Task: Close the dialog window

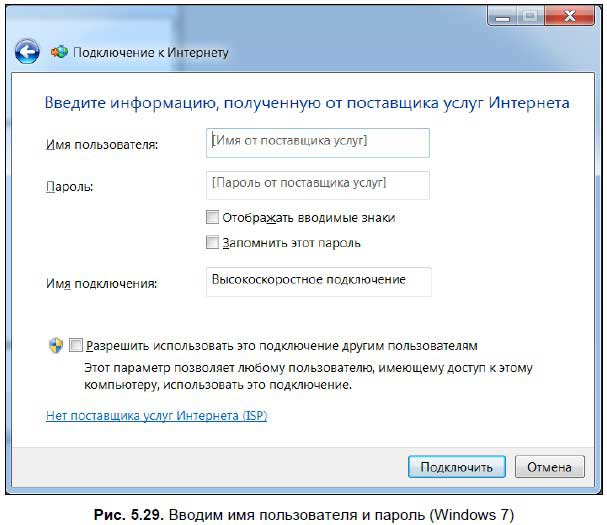Action: click(569, 16)
